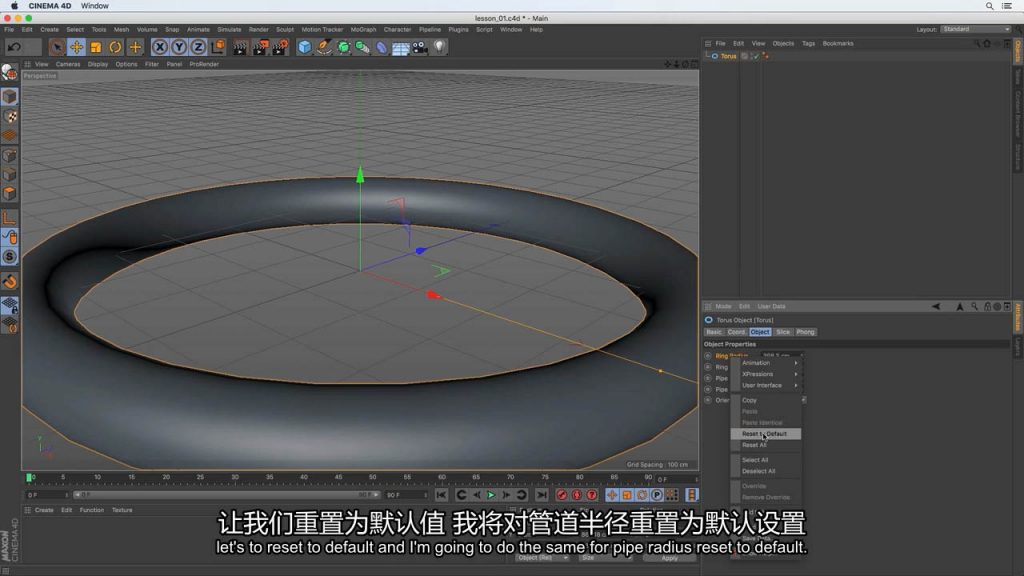This screenshot has width=1024, height=576.
Task: Select Points mode in left palette
Action: 10,155
